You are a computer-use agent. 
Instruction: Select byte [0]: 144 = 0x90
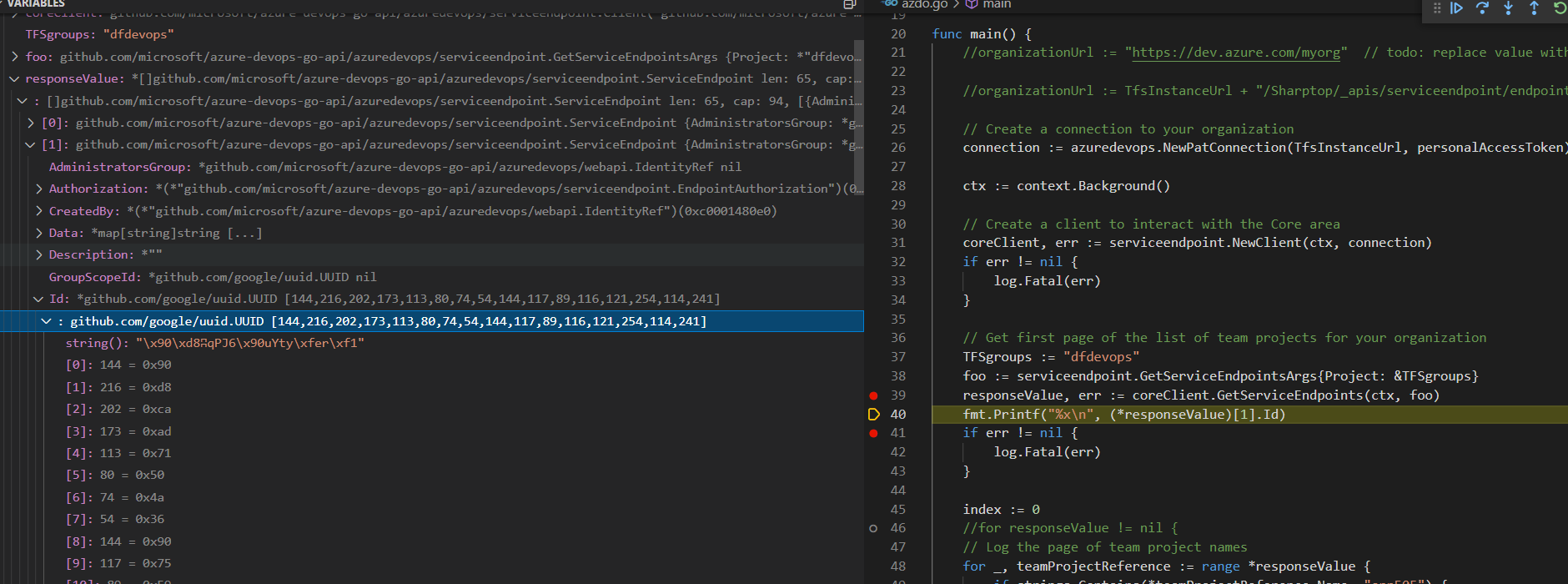tap(431, 365)
